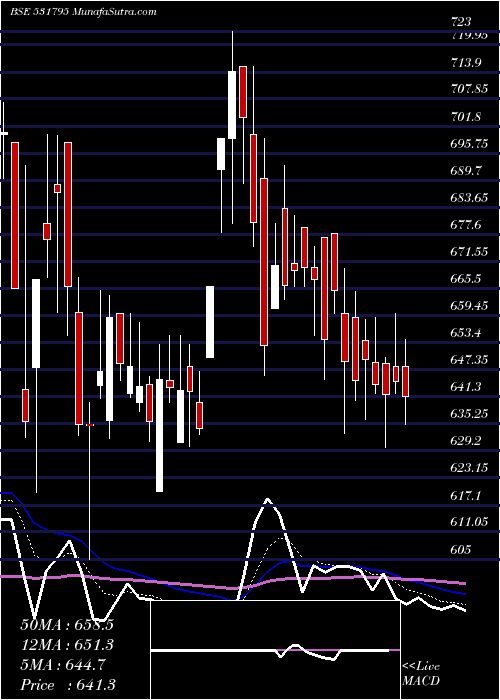Image resolution: width=500 pixels, height=700 pixels.
Task: Click the last red candlestick on the right
Action: coord(405,381)
